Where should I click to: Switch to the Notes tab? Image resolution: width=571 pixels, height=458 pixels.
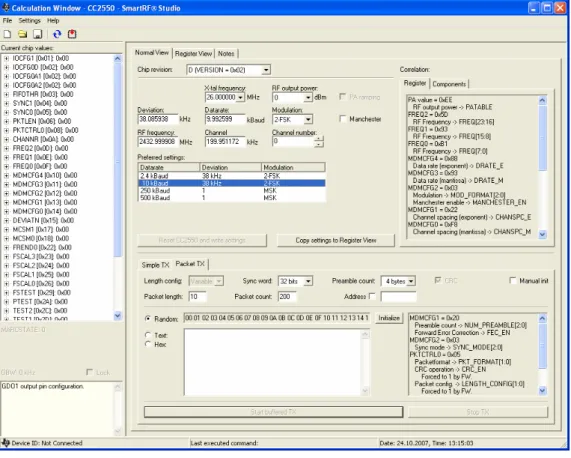click(x=226, y=54)
